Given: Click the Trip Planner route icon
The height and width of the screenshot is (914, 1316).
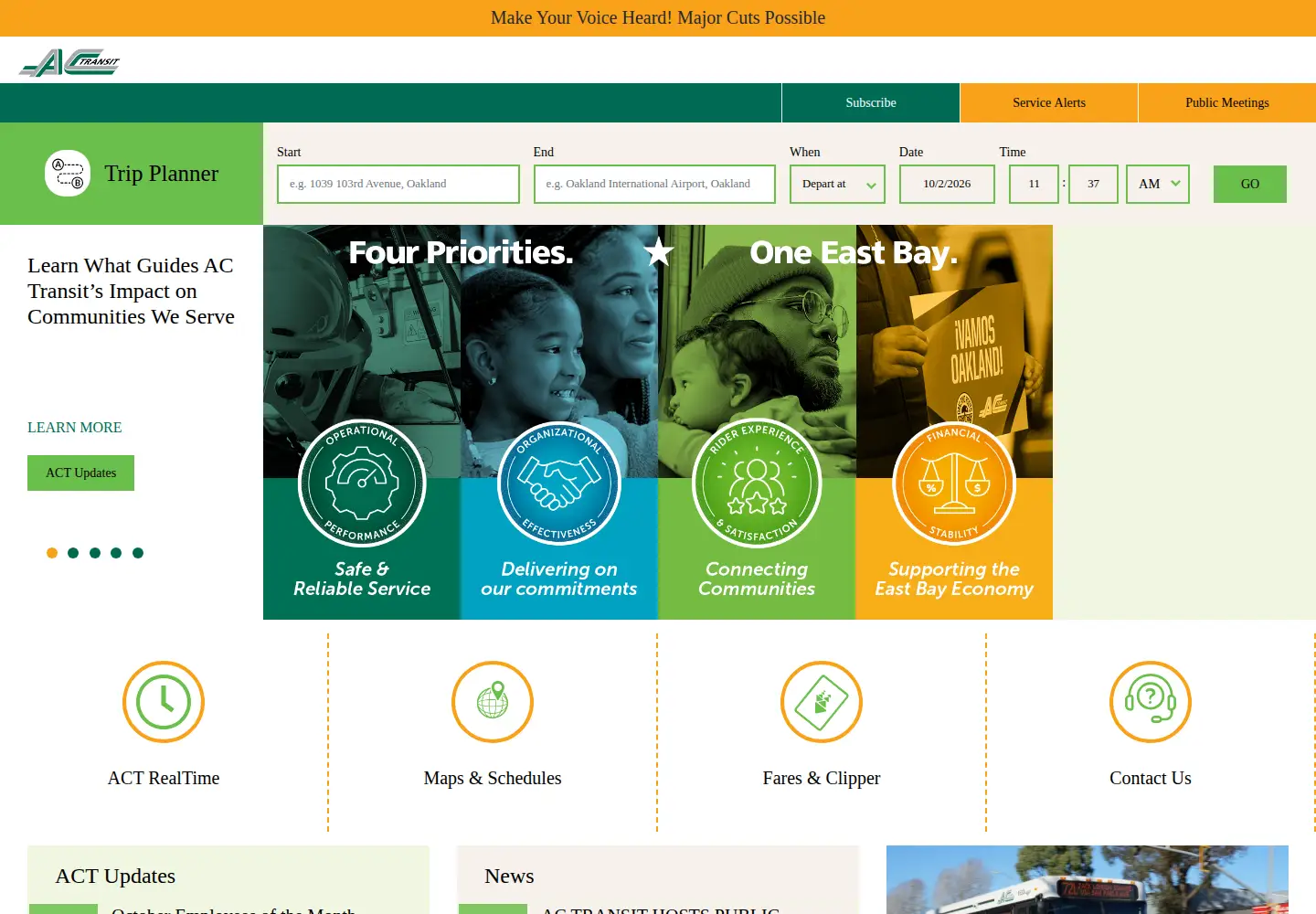Looking at the screenshot, I should click(68, 173).
